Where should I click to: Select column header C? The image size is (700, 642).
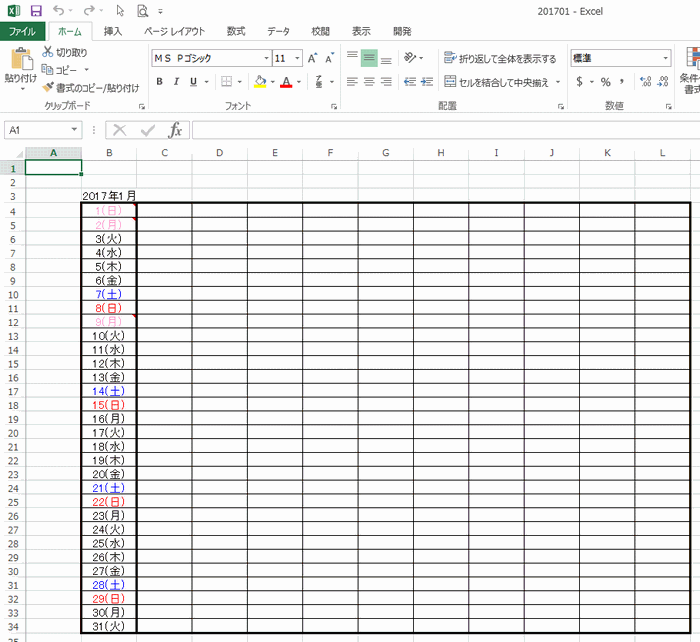click(x=164, y=153)
